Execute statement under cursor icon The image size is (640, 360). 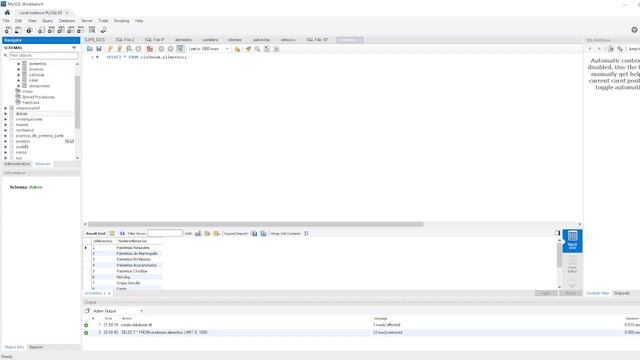(120, 49)
